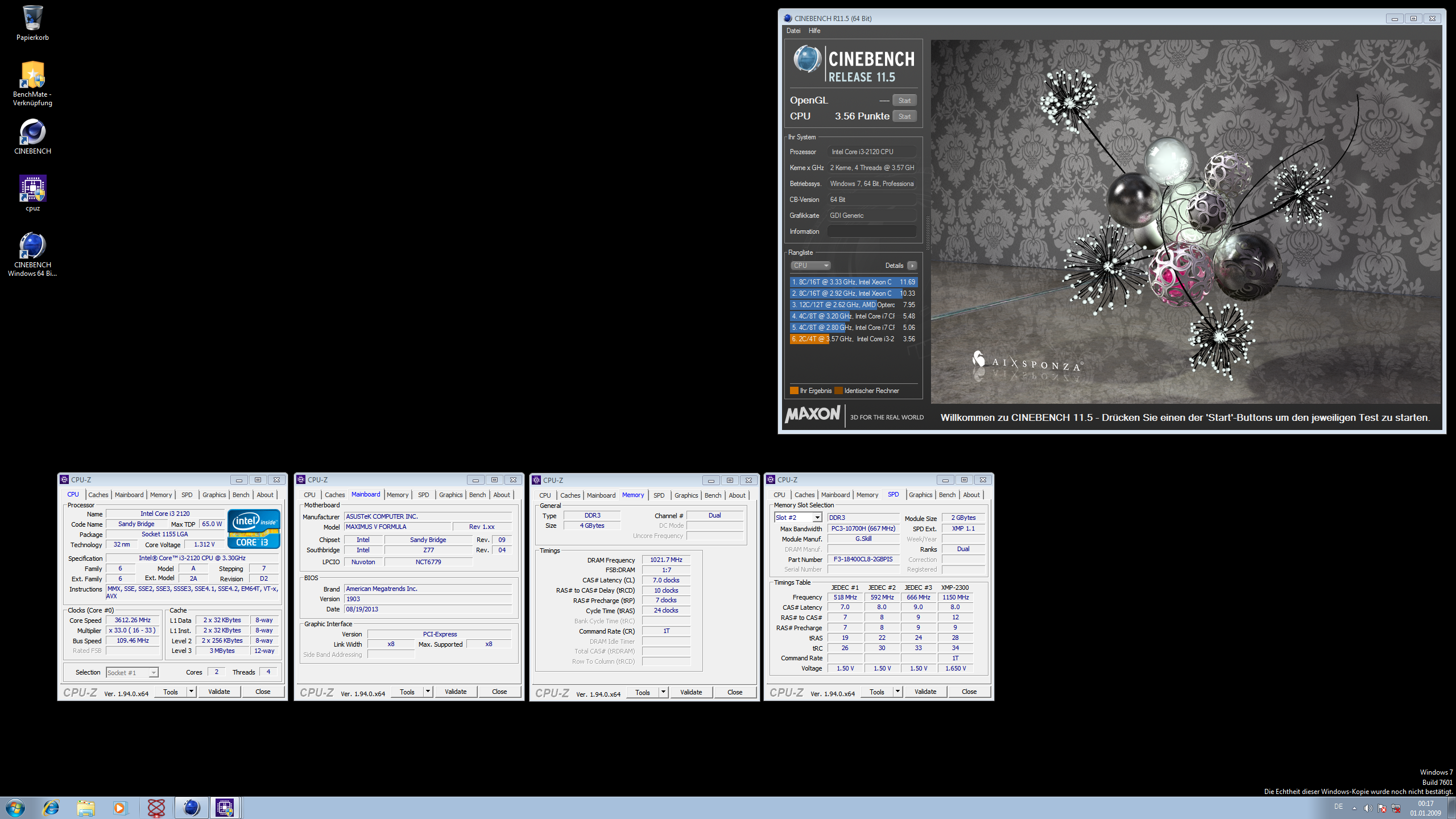Select the cpuz desktop icon

[x=32, y=193]
